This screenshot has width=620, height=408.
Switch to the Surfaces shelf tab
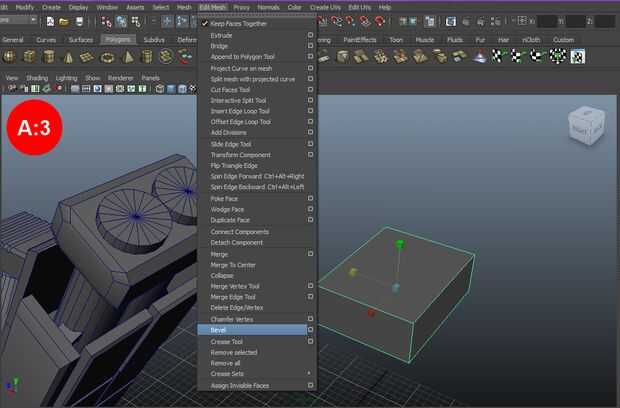pyautogui.click(x=81, y=40)
